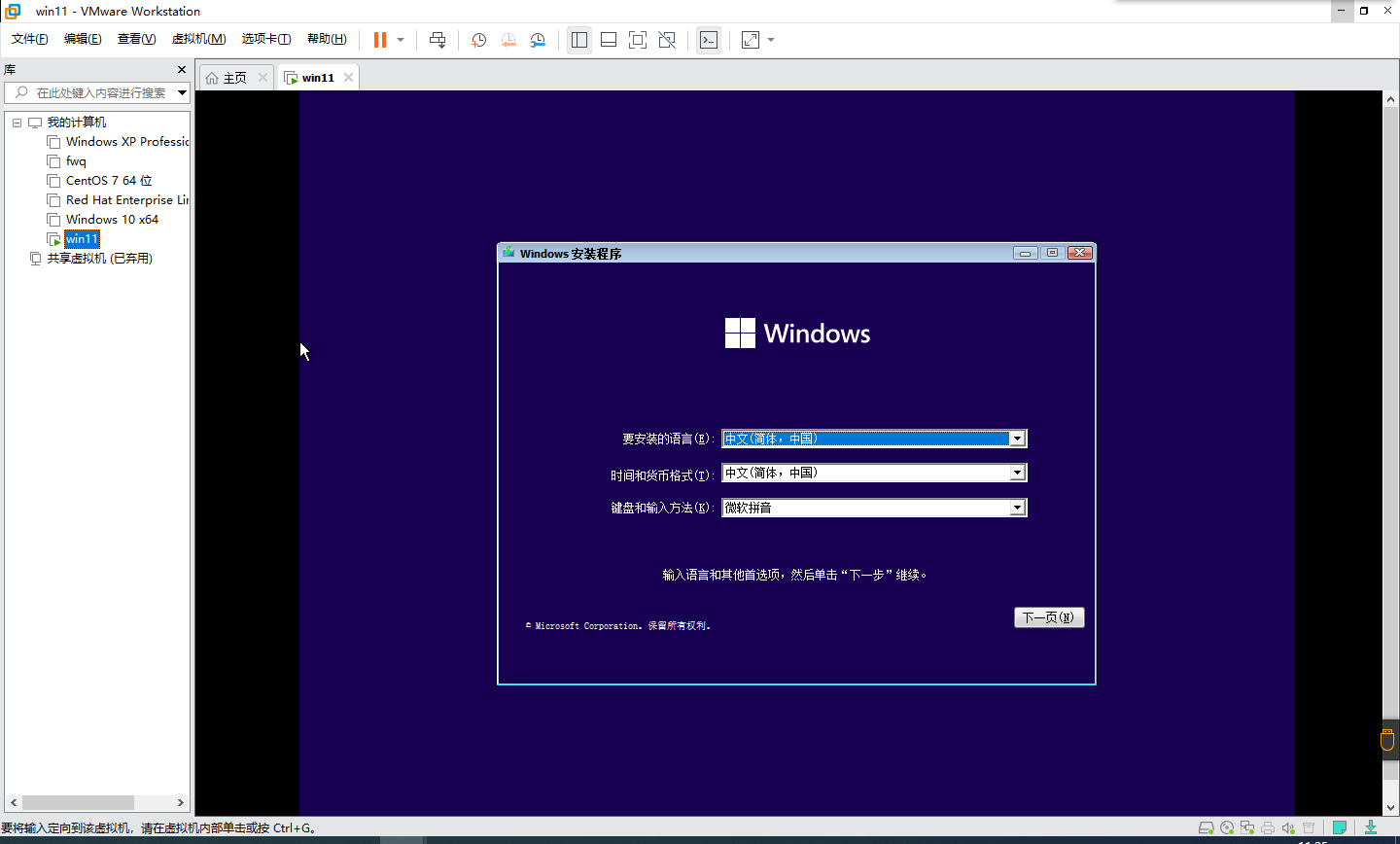
Task: Select win11 in the library tree
Action: 82,239
